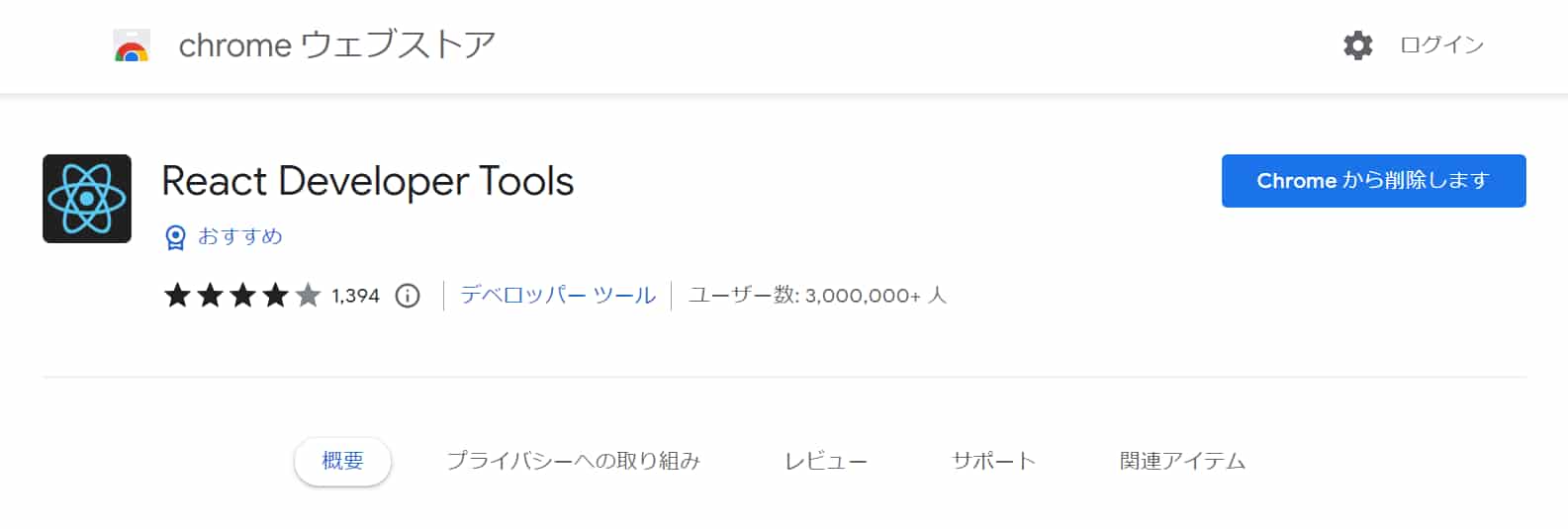This screenshot has width=1568, height=529.
Task: Show the 関連アイテム related tab
Action: [1182, 461]
